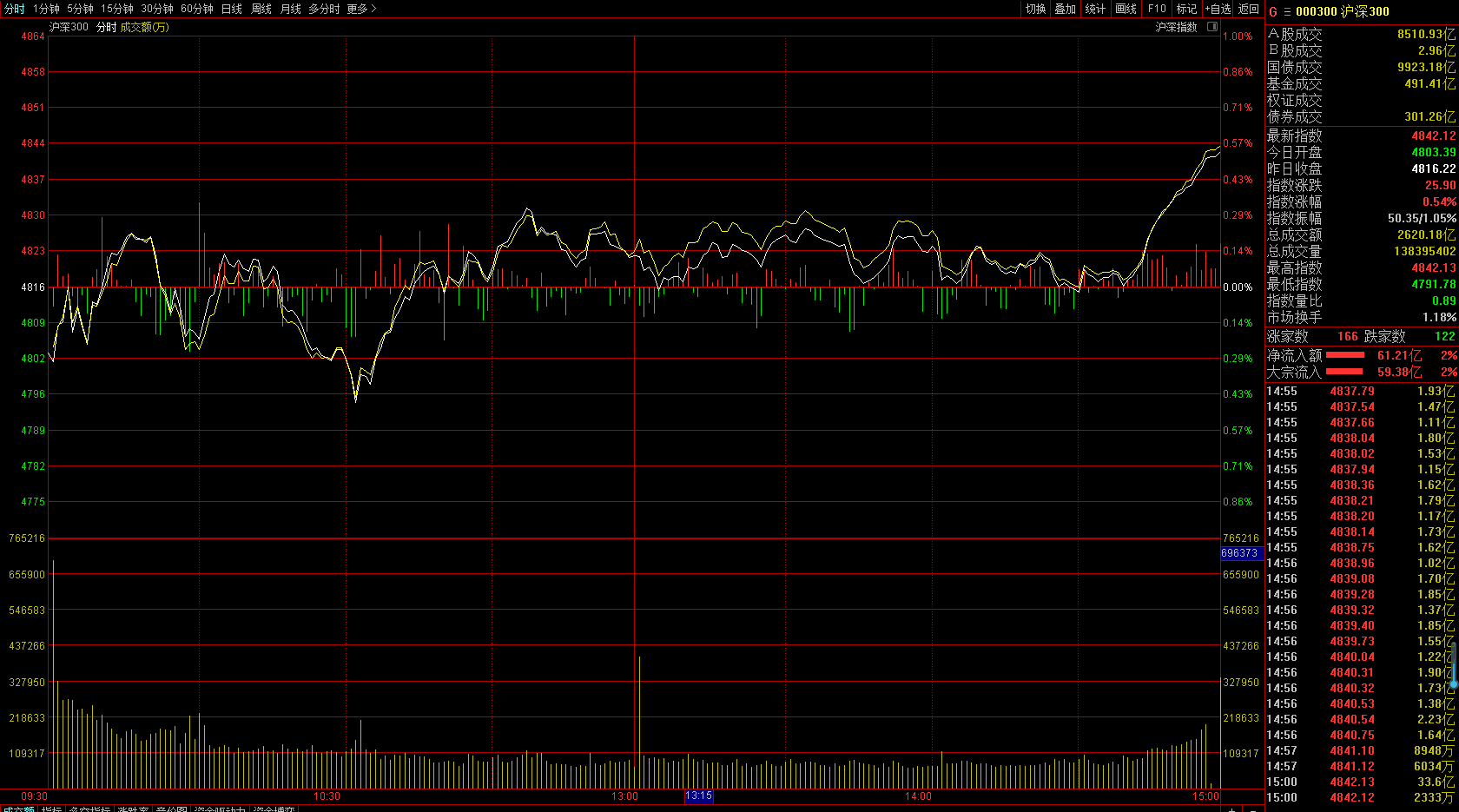Open the 周线 weekly chart
The width and height of the screenshot is (1459, 812).
(261, 9)
